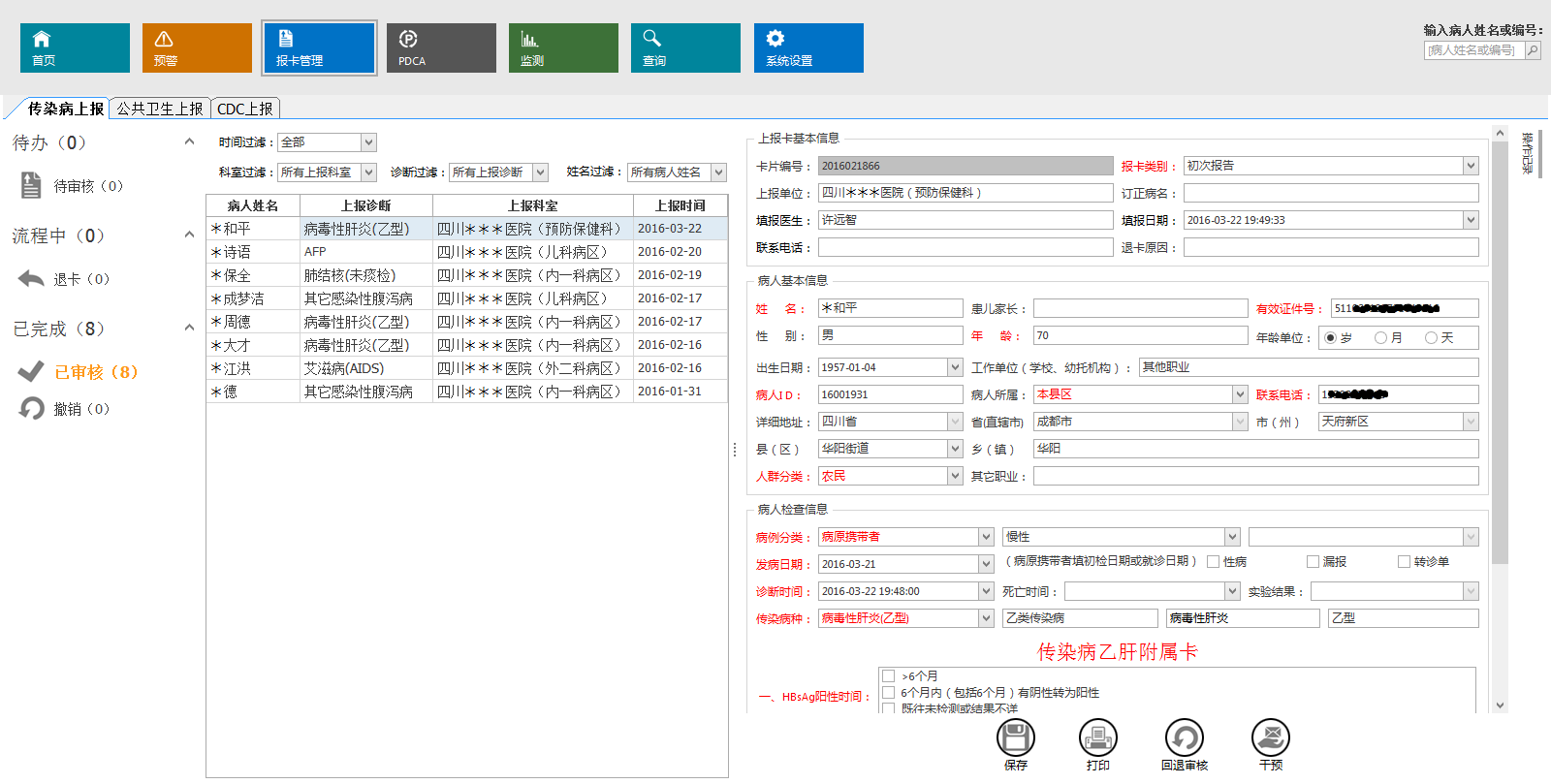Sort by 上报诊断 column header
Image resolution: width=1551 pixels, height=784 pixels.
(366, 205)
